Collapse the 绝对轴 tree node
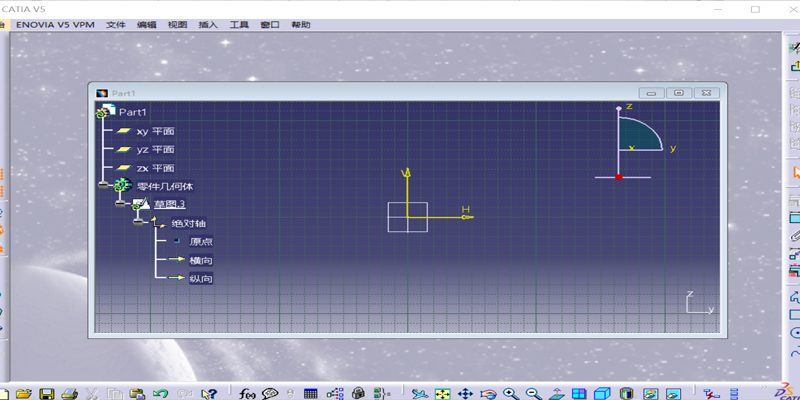This screenshot has width=800, height=400. (139, 223)
